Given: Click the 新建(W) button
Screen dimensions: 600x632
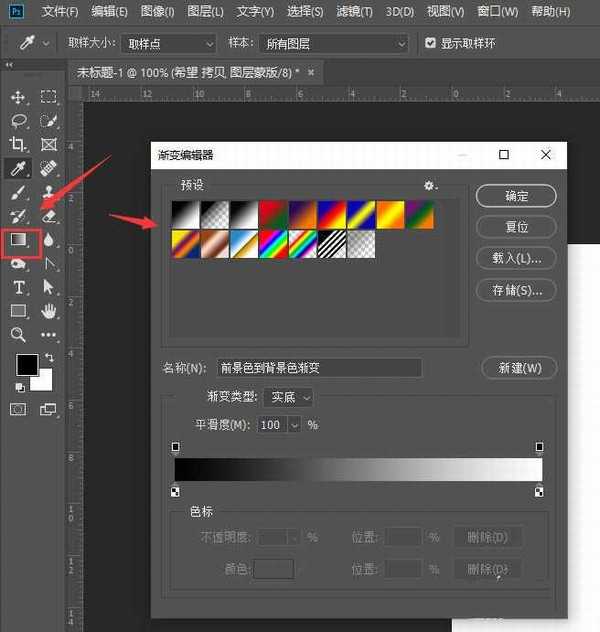Looking at the screenshot, I should pos(519,368).
